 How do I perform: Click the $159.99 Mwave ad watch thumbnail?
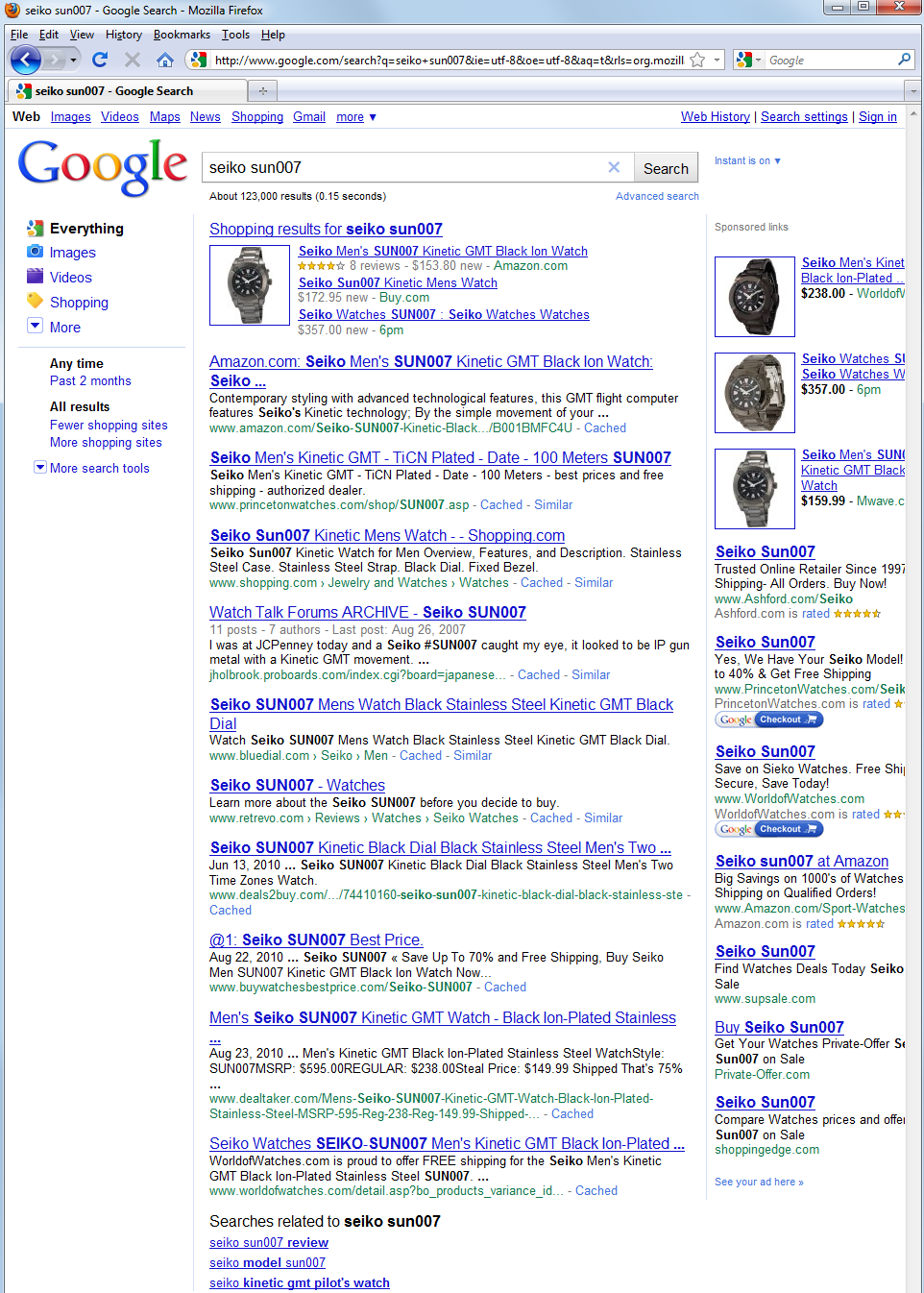tap(755, 489)
